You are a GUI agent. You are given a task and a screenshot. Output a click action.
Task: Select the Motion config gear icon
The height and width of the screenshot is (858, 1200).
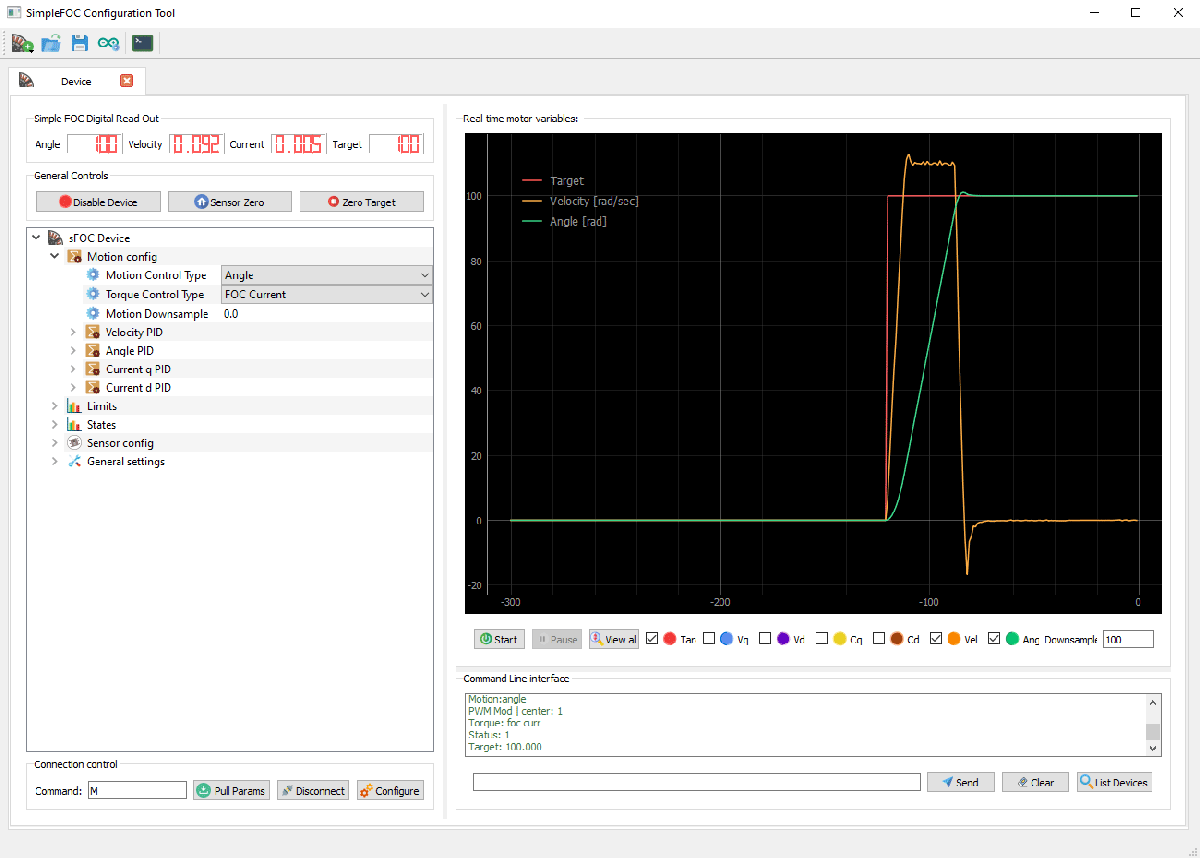(x=73, y=256)
